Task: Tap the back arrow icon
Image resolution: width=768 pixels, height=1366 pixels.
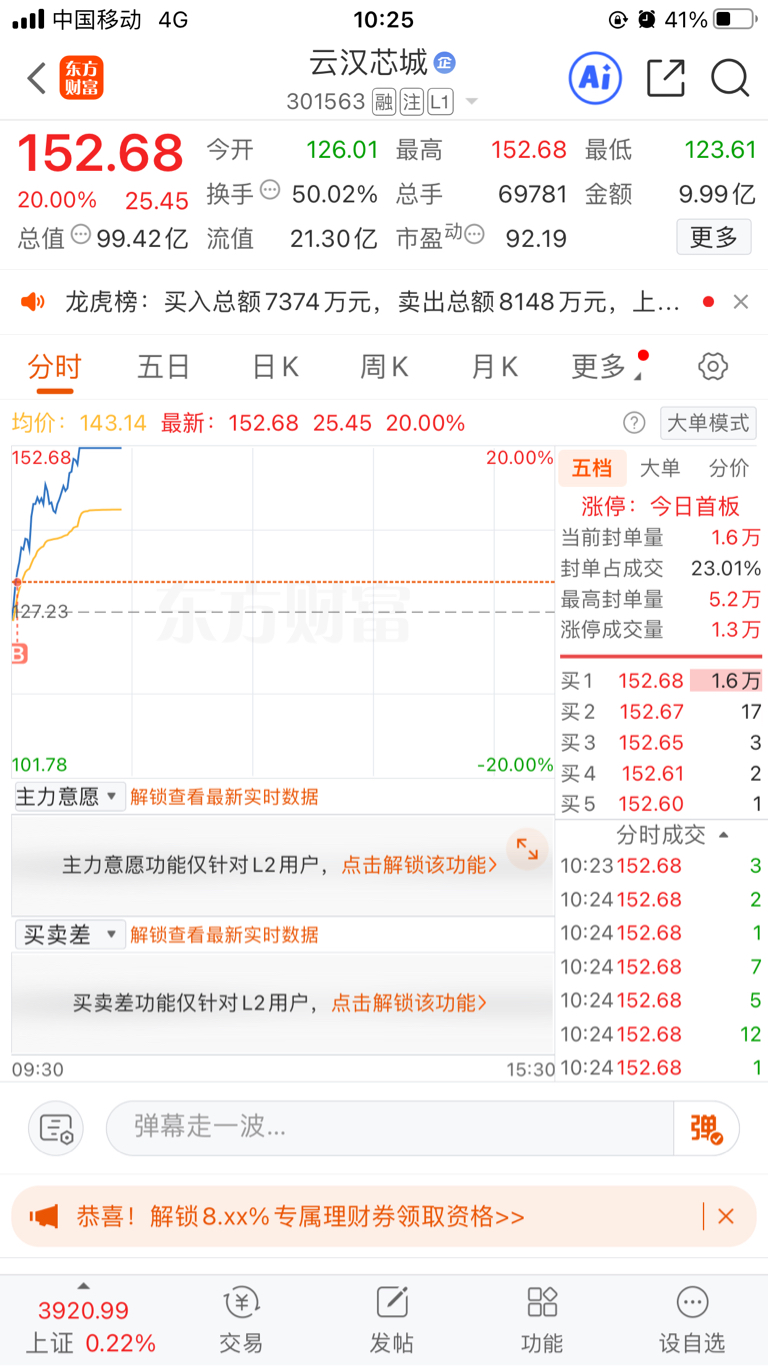Action: pos(37,78)
